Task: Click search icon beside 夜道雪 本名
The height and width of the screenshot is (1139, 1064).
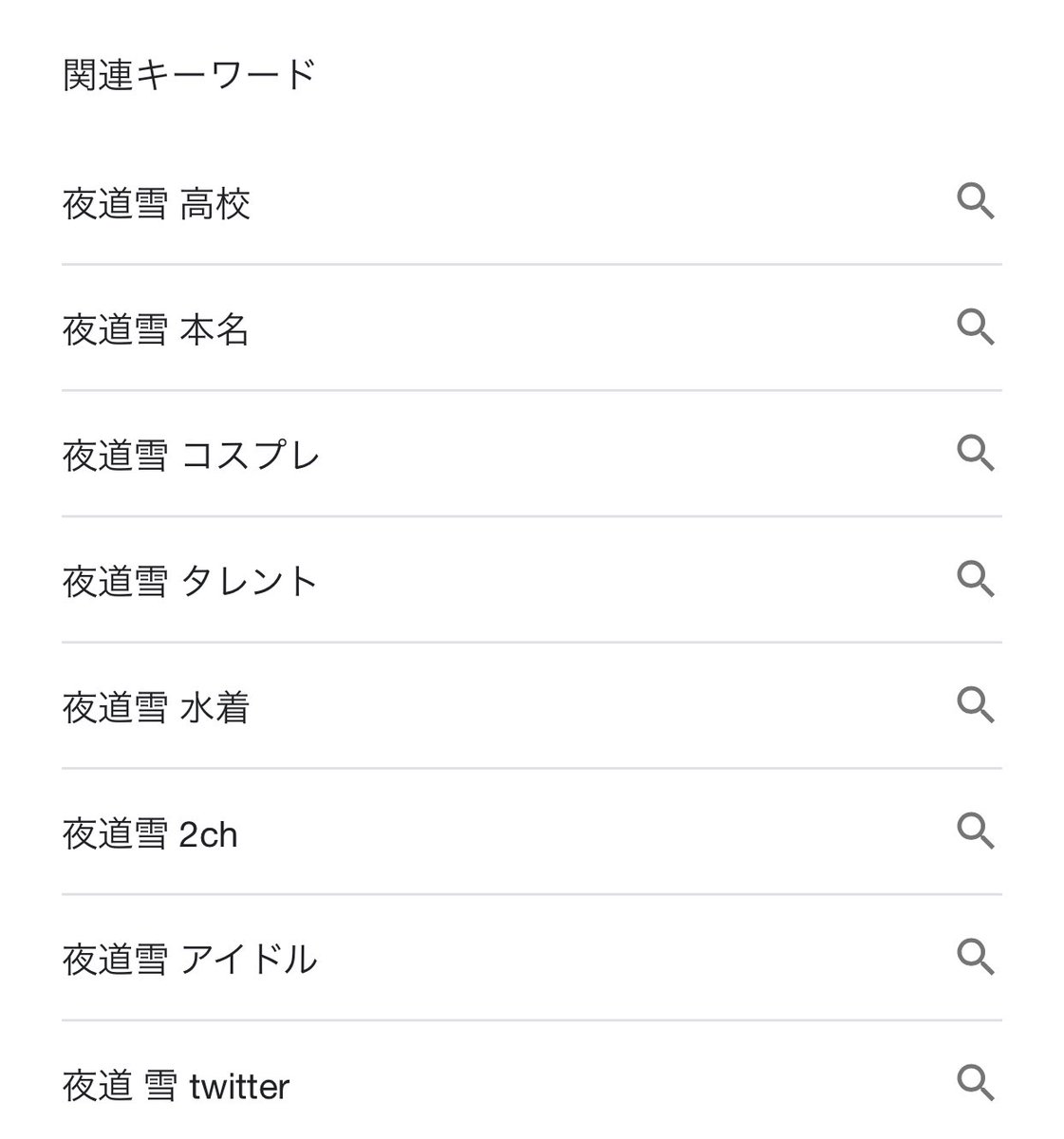Action: (x=975, y=327)
